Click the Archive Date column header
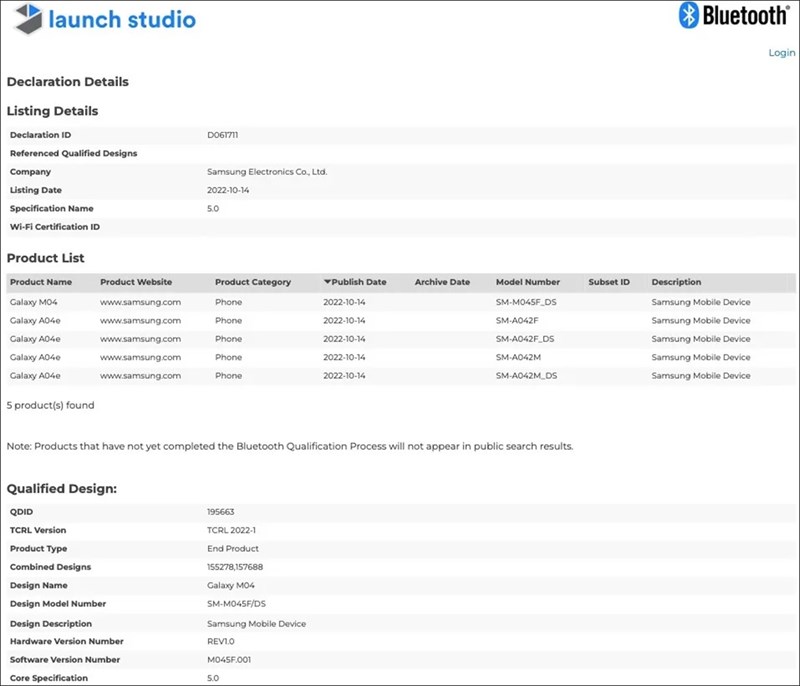The image size is (800, 686). [x=442, y=282]
